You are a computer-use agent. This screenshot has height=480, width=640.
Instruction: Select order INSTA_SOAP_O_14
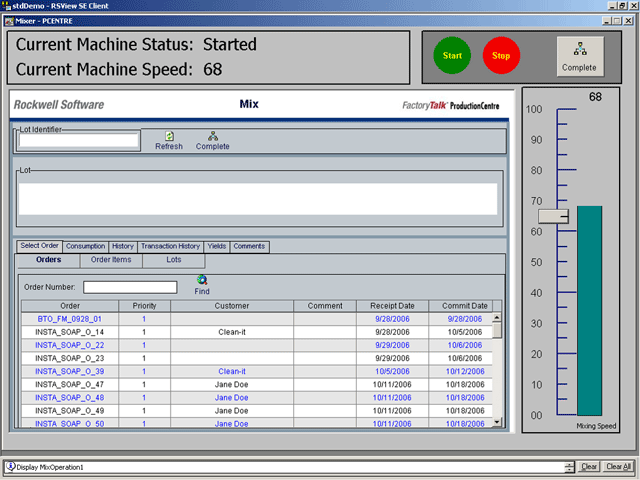(x=69, y=332)
